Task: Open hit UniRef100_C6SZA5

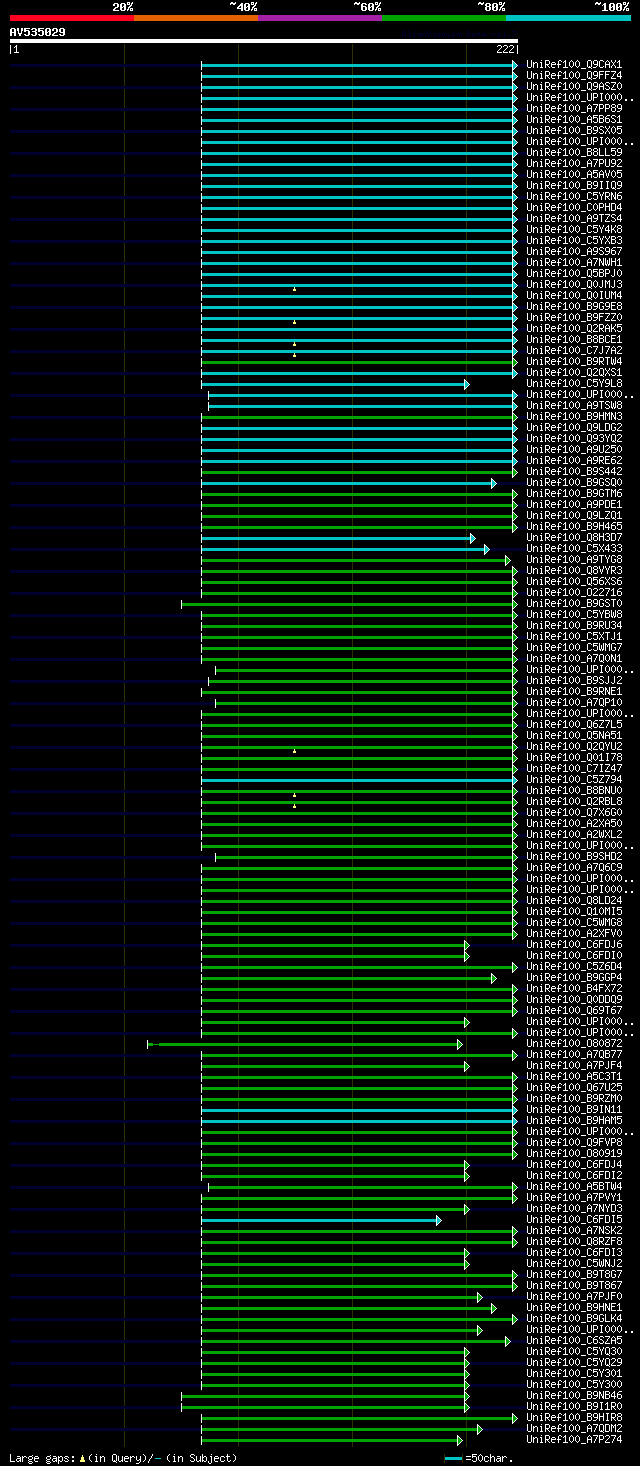Action: [x=574, y=1340]
